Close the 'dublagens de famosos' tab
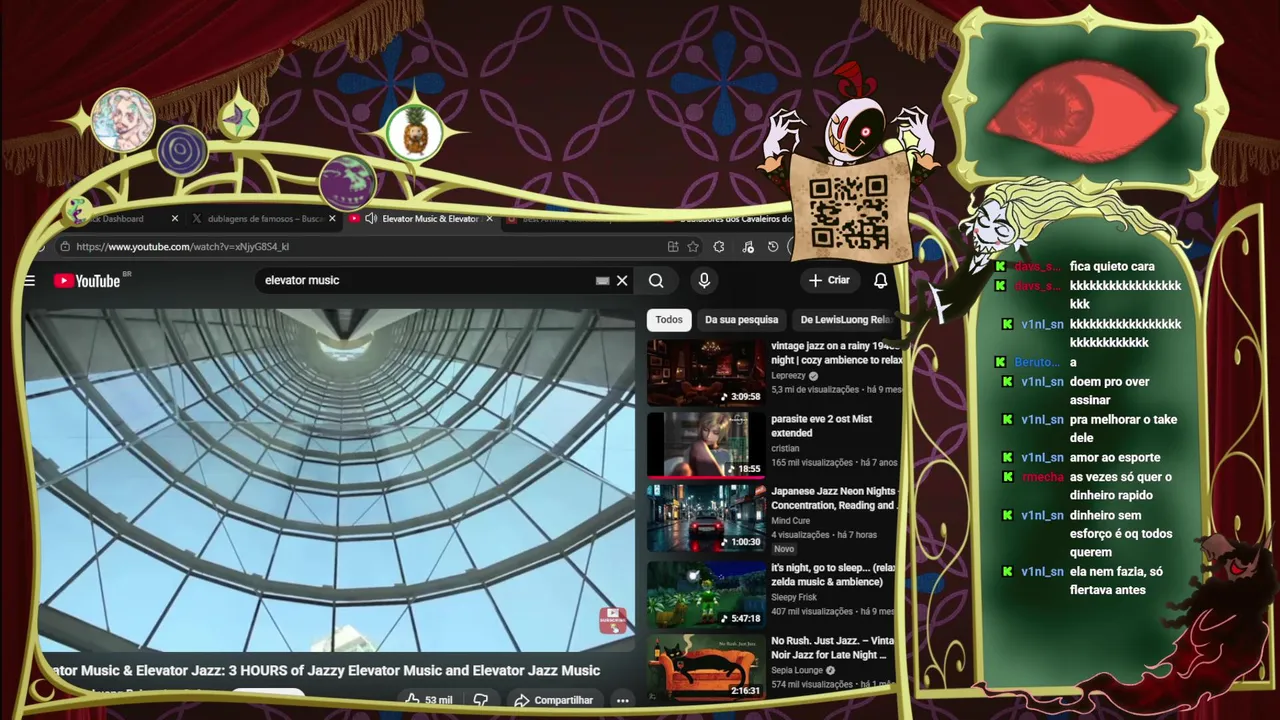This screenshot has height=720, width=1280. point(334,219)
